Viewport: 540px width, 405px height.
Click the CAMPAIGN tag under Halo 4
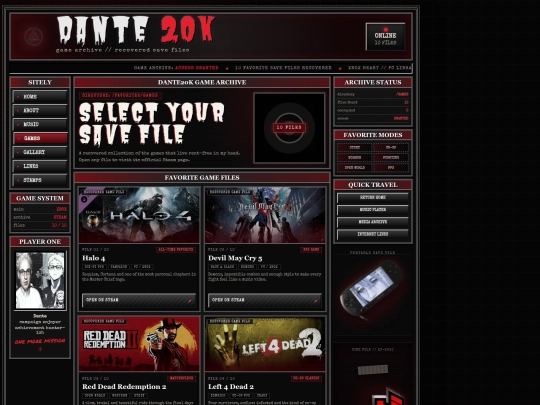119,267
